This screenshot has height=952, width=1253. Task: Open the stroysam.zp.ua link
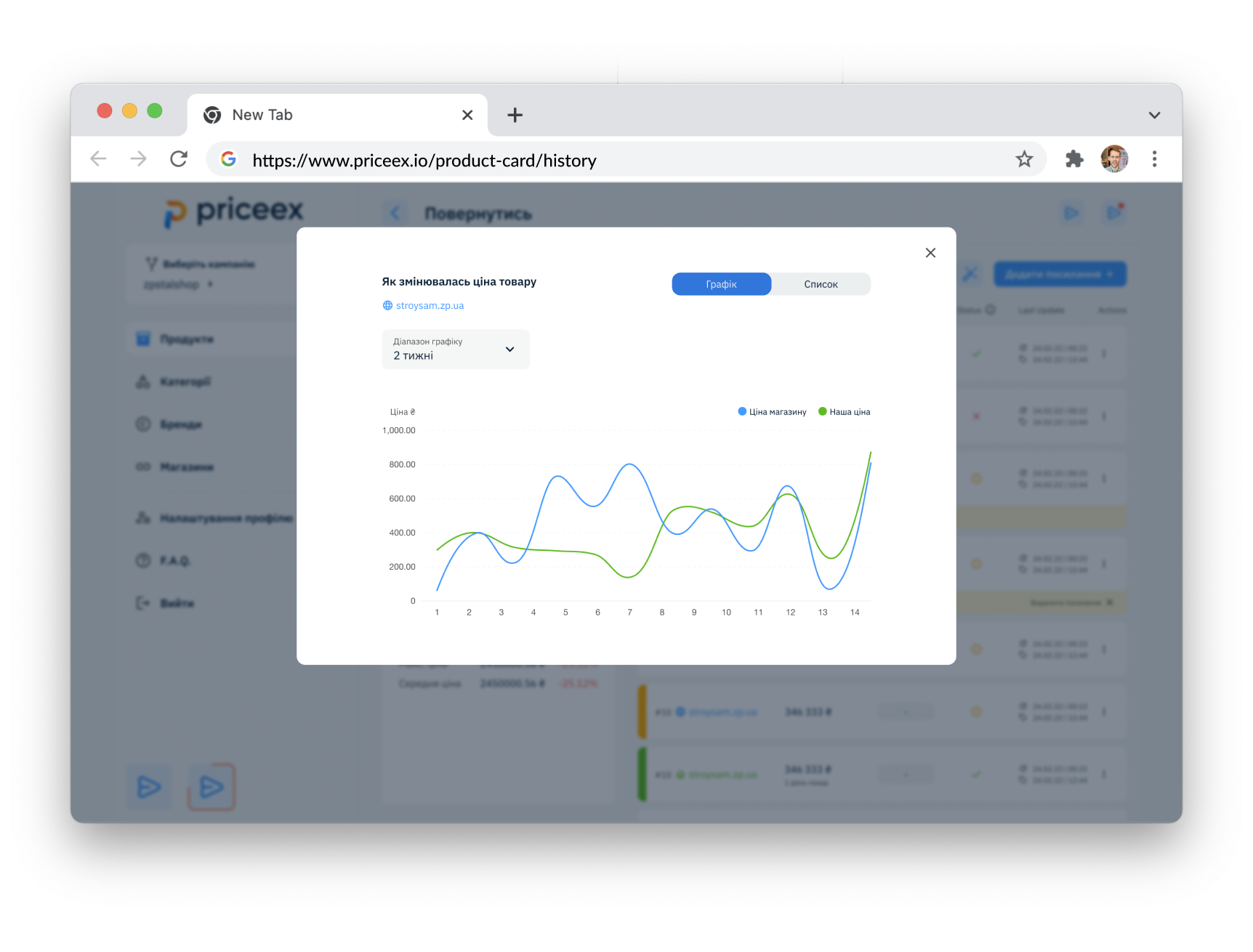coord(430,306)
